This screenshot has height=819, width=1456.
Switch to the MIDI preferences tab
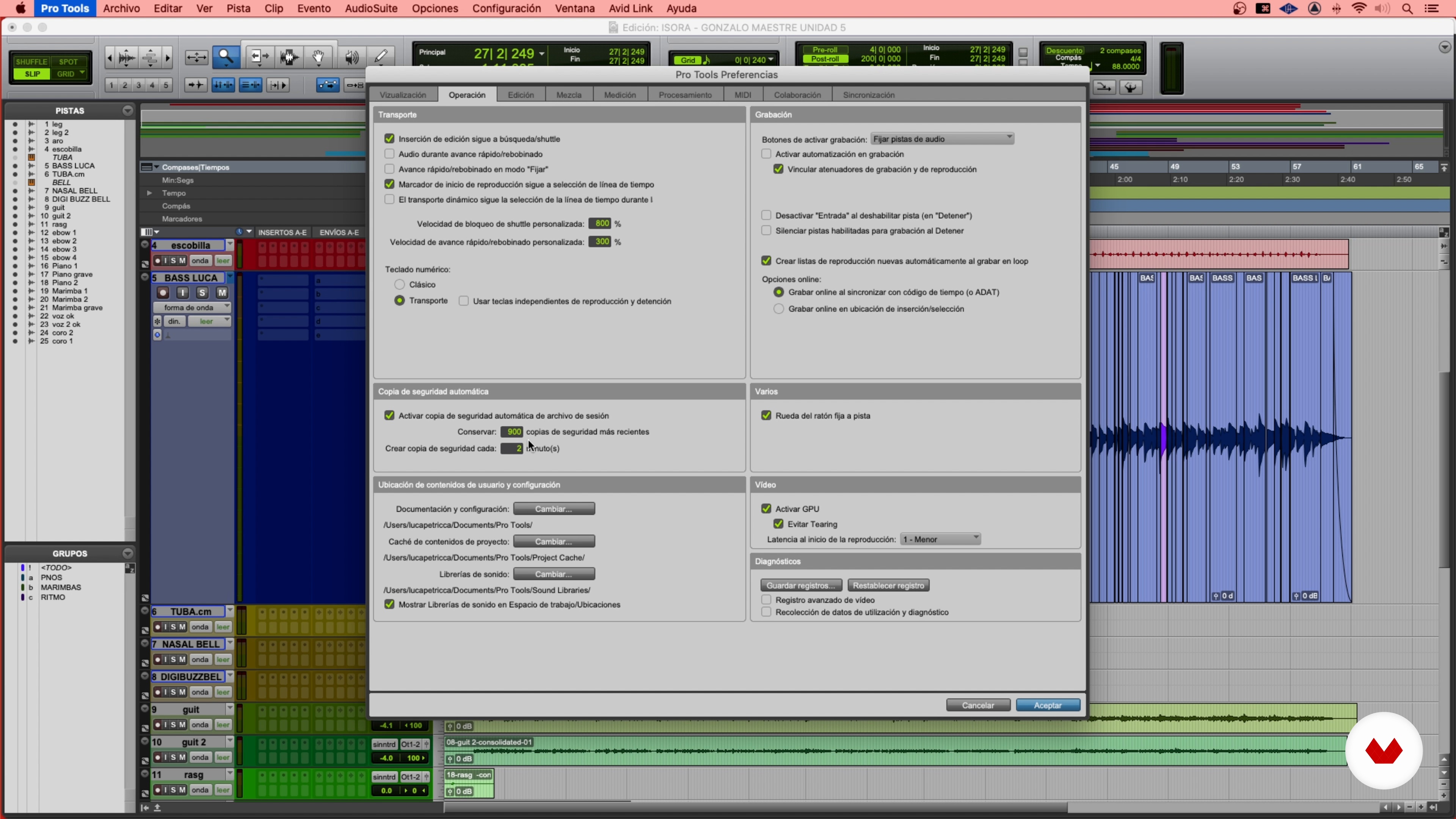(743, 95)
